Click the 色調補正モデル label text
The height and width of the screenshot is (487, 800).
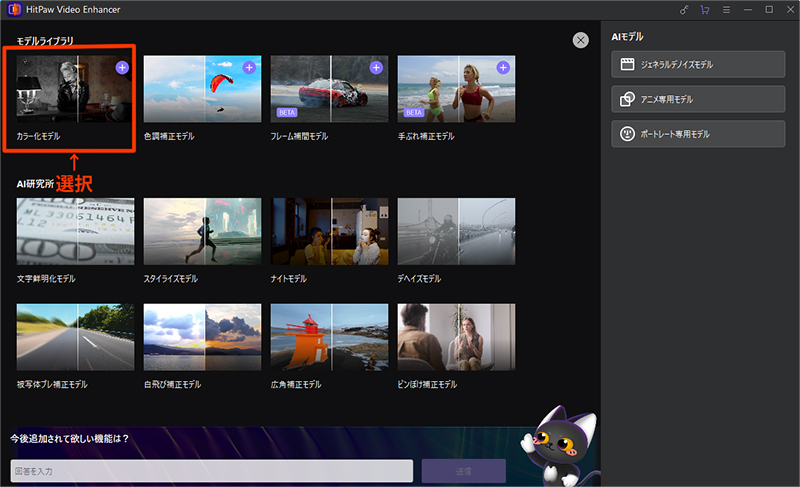[169, 136]
